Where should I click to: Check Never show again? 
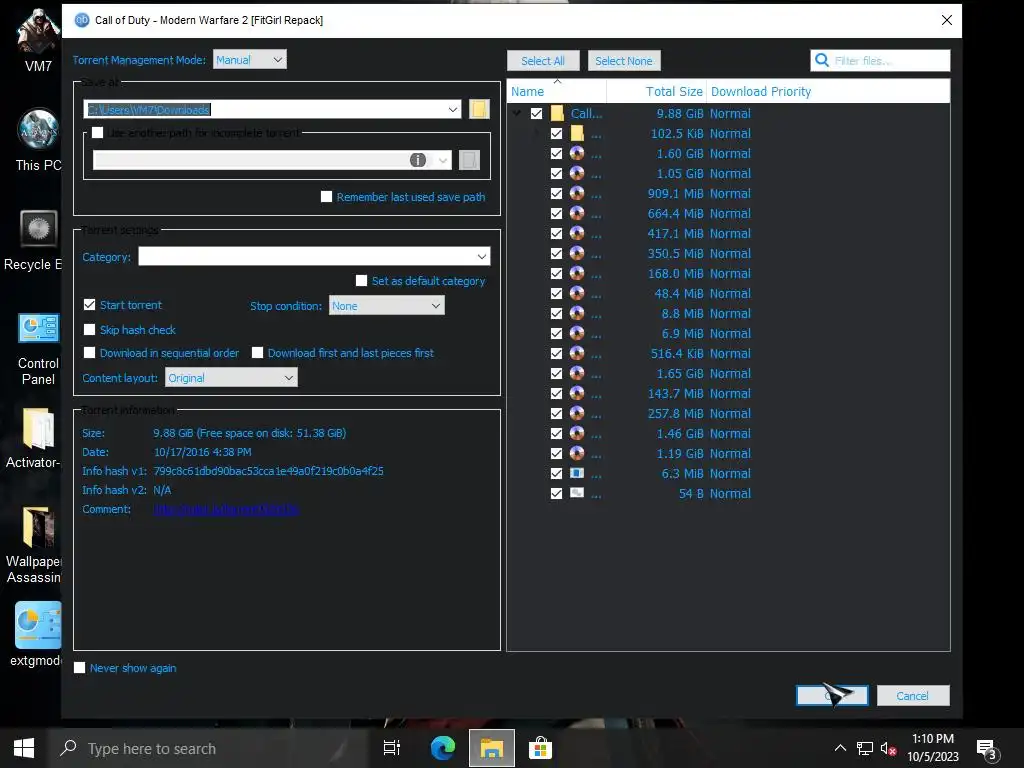click(80, 667)
